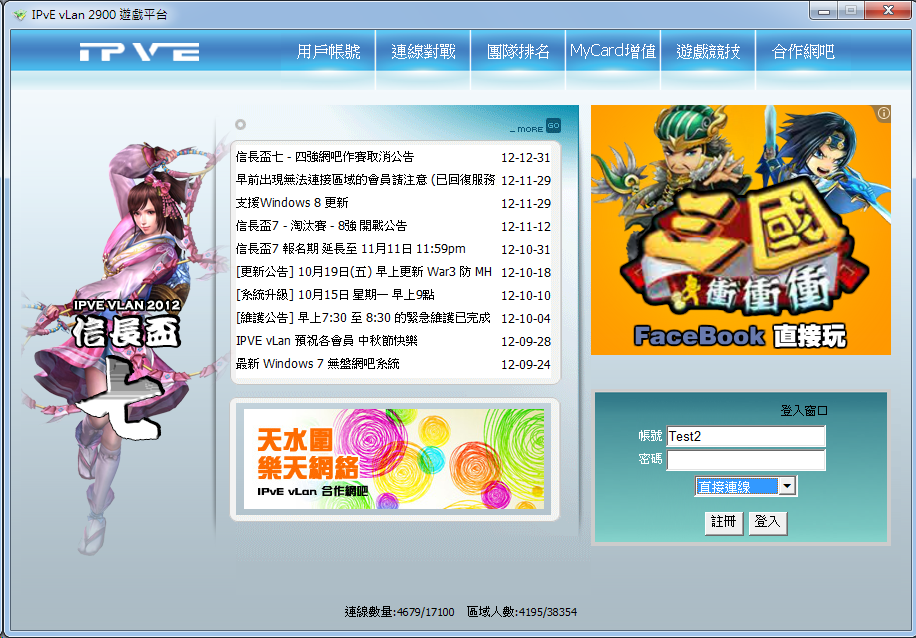
Task: Open news [維護公告] 早上7:30 至 8:30
Action: tap(363, 318)
